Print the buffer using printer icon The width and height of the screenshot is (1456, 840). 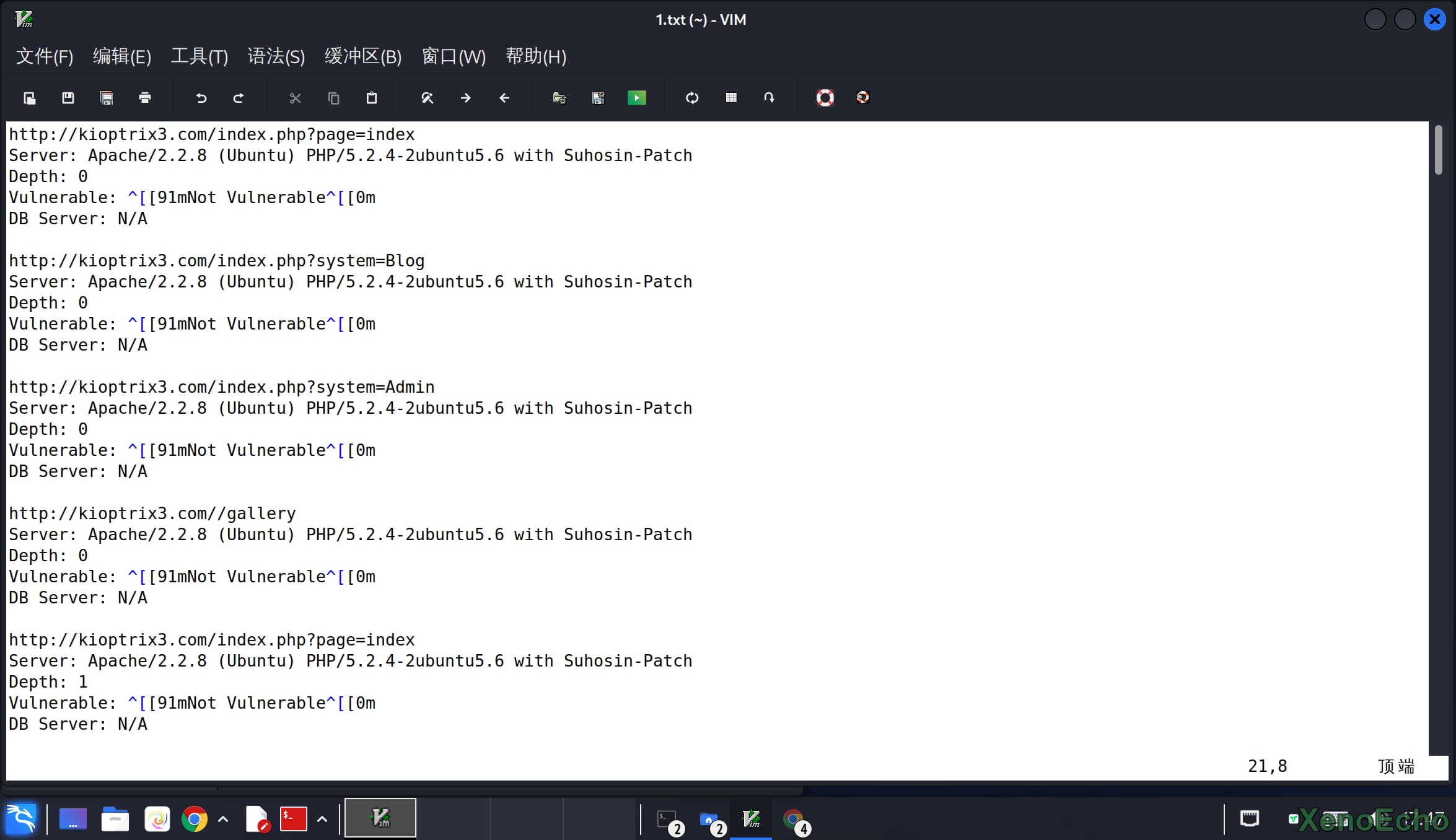(x=145, y=98)
